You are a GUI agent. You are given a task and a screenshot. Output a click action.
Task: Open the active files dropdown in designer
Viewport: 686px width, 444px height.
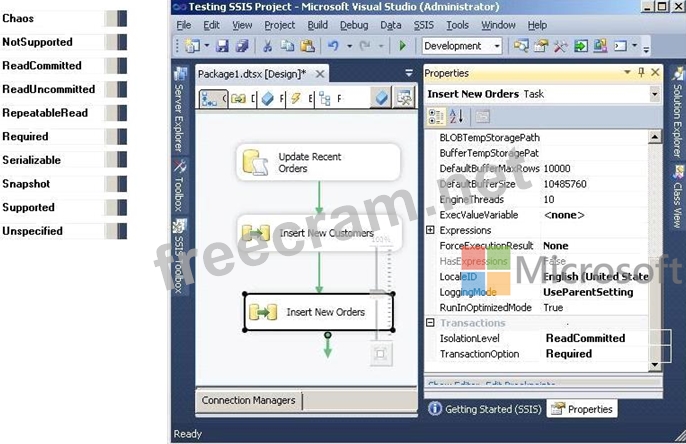click(x=409, y=73)
